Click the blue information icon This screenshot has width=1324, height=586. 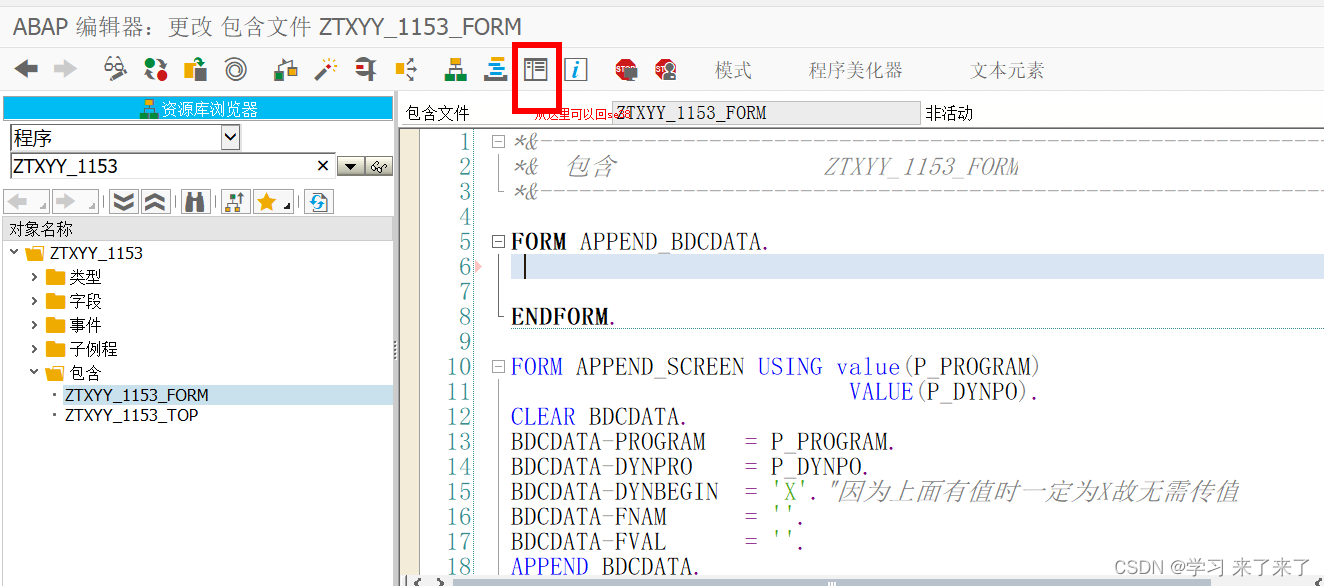(x=576, y=69)
